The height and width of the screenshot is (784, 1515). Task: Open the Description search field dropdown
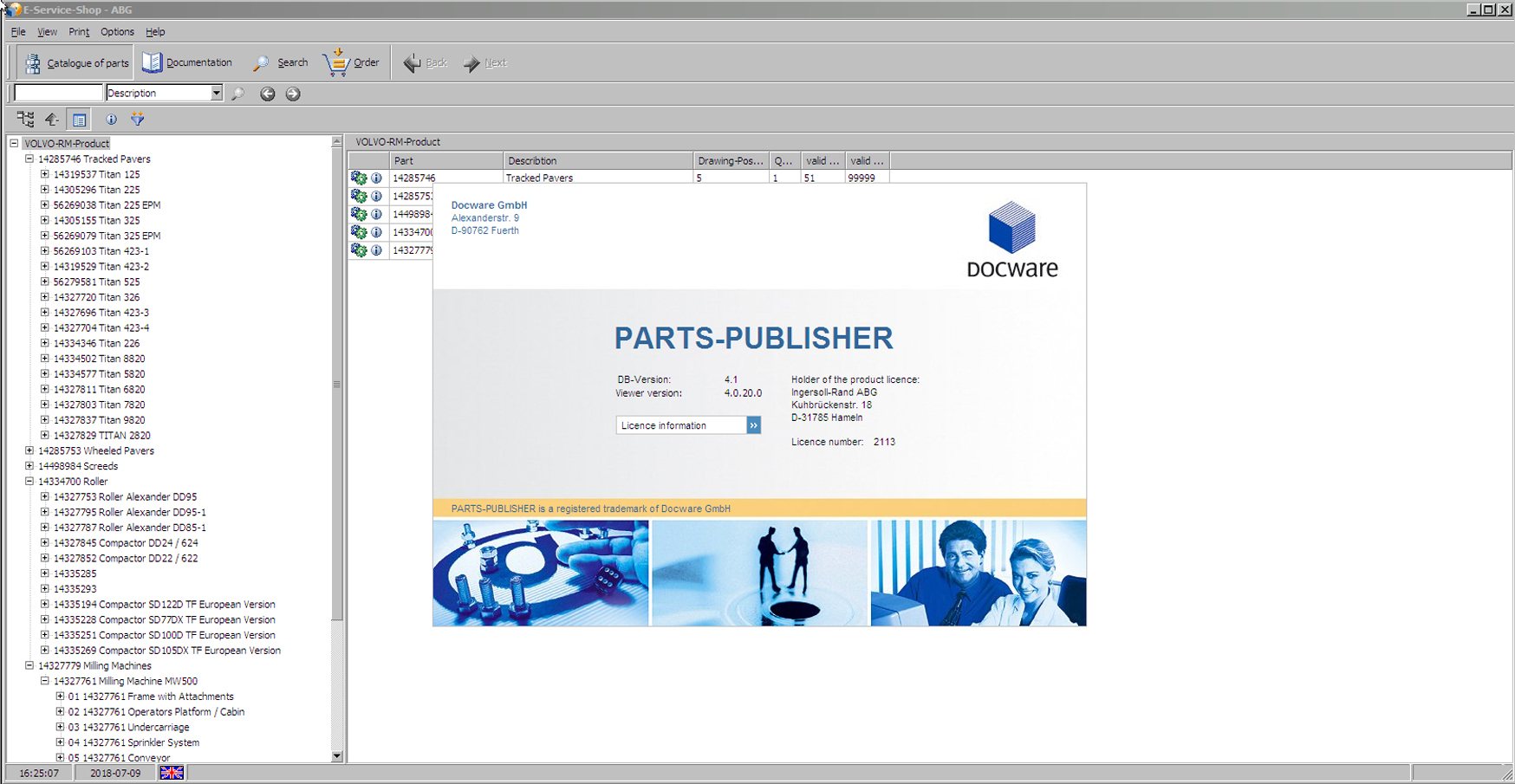tap(216, 94)
